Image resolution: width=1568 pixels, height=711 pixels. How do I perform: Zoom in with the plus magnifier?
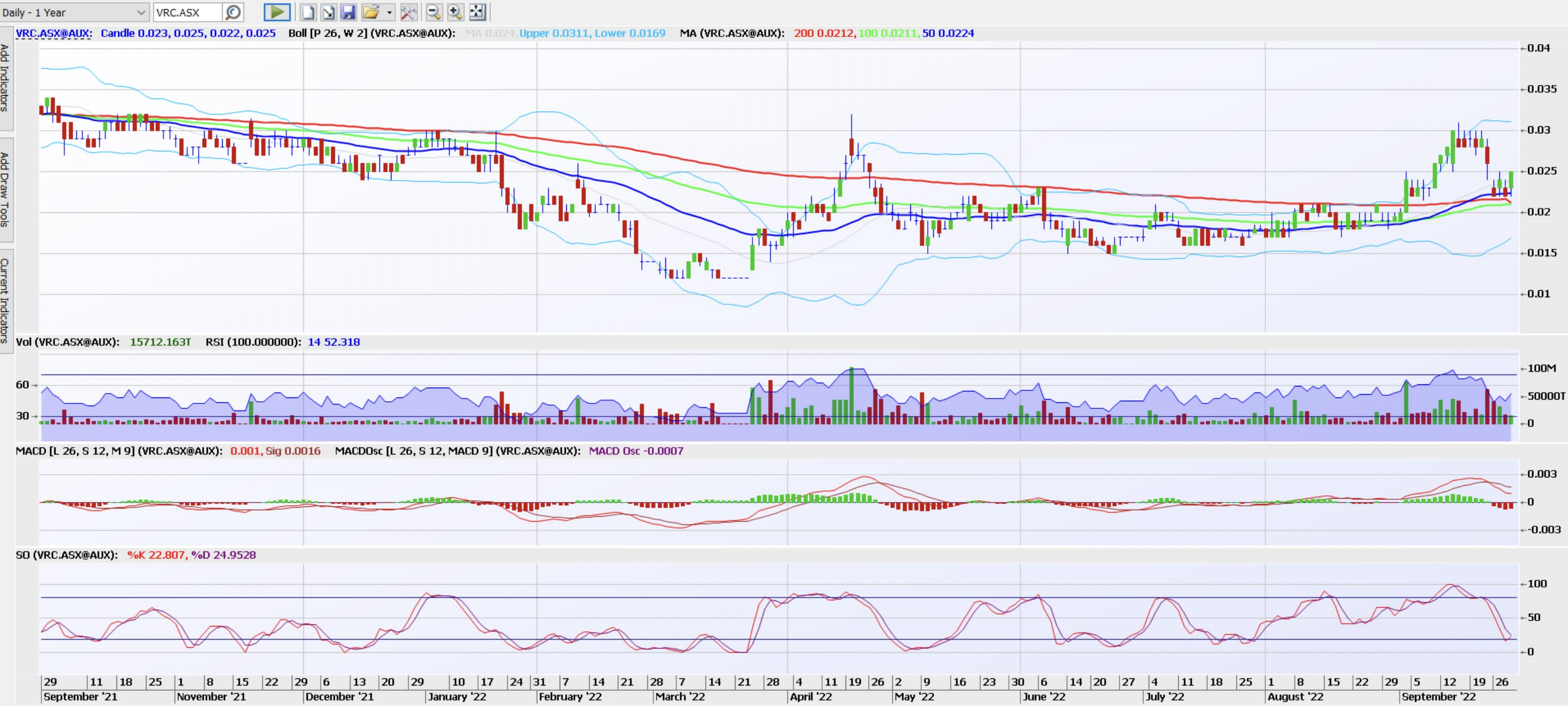click(455, 12)
